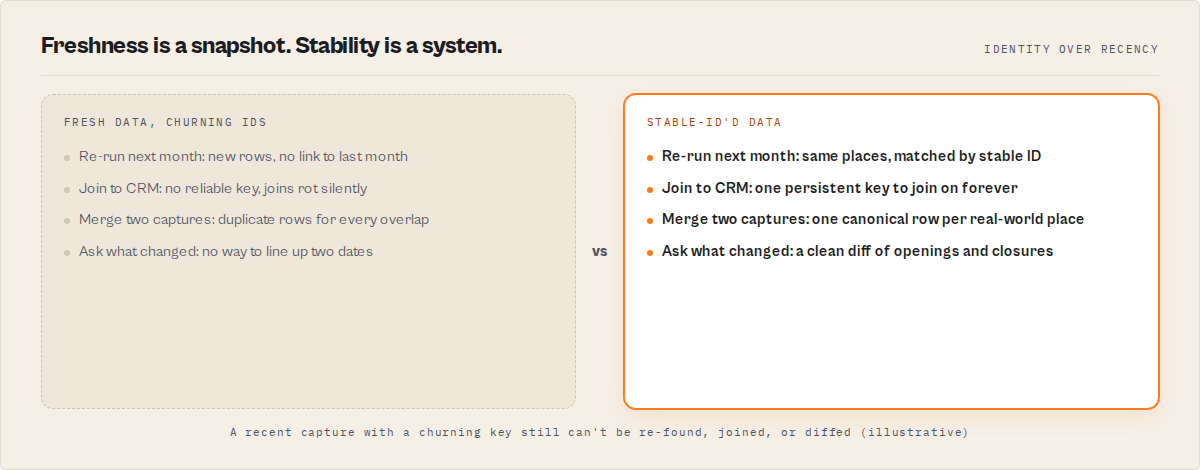Click the footer caption about churning key

[x=599, y=433]
